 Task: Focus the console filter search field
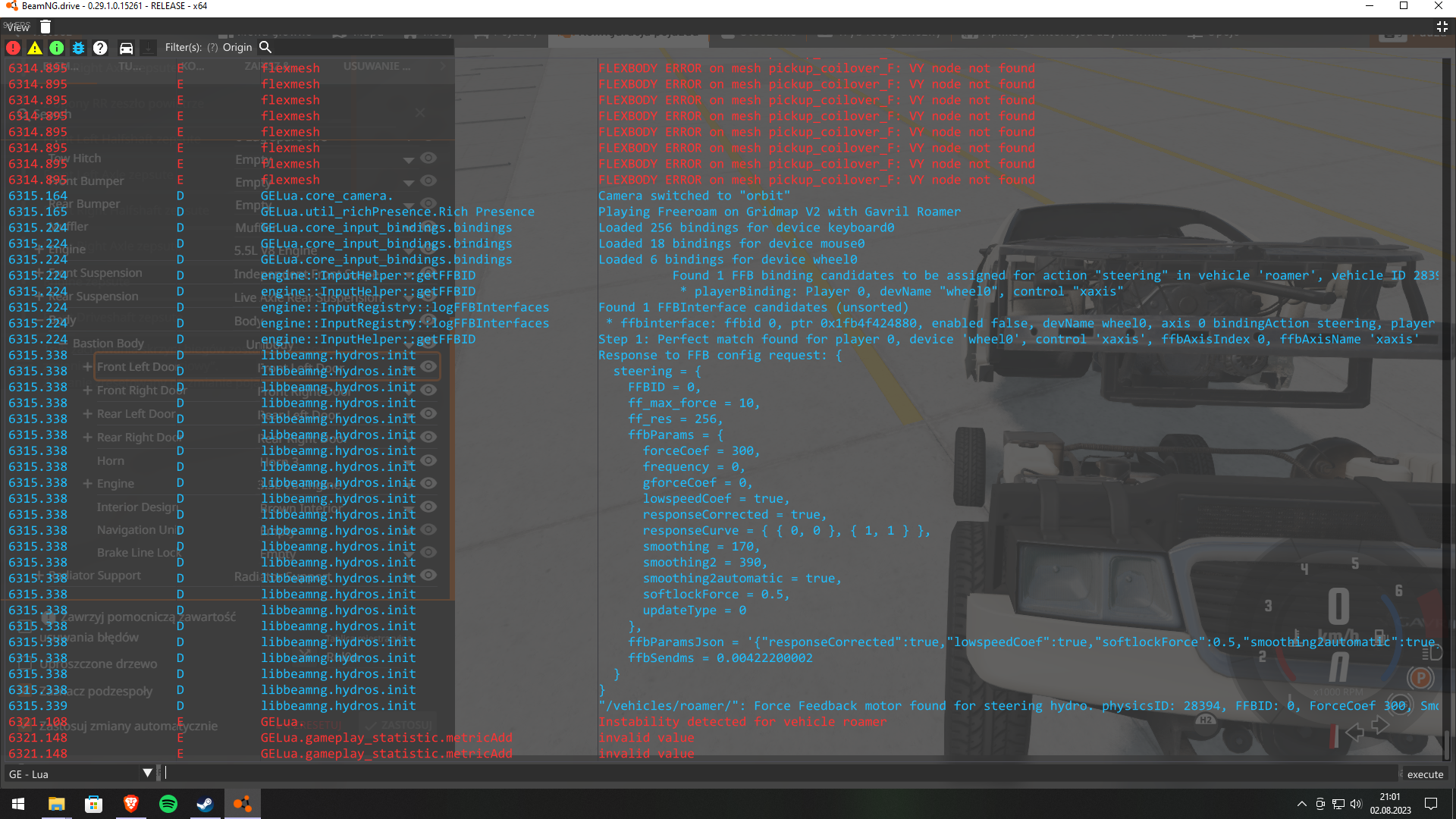tap(364, 47)
